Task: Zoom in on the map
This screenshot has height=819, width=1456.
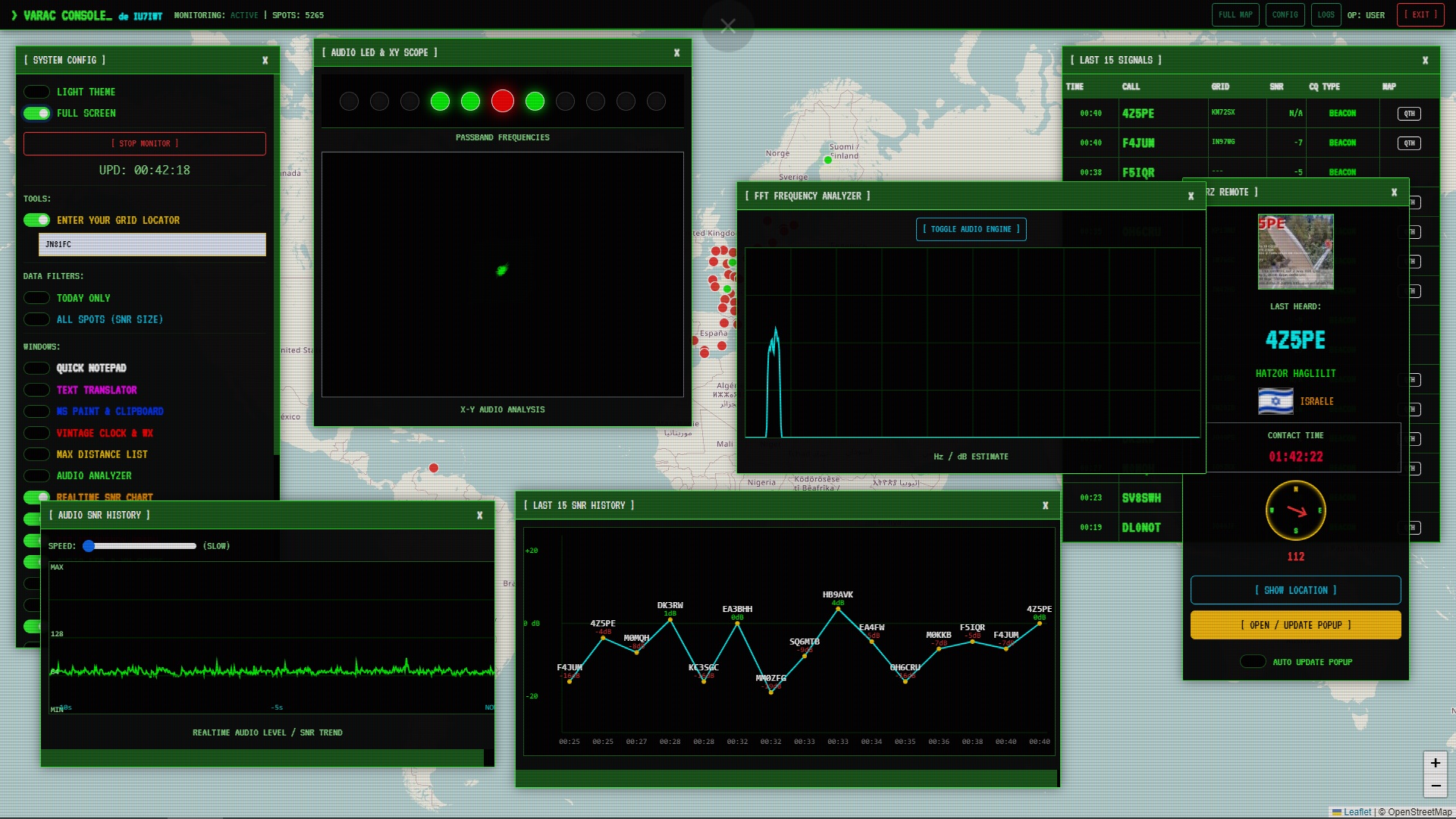Action: (x=1436, y=763)
